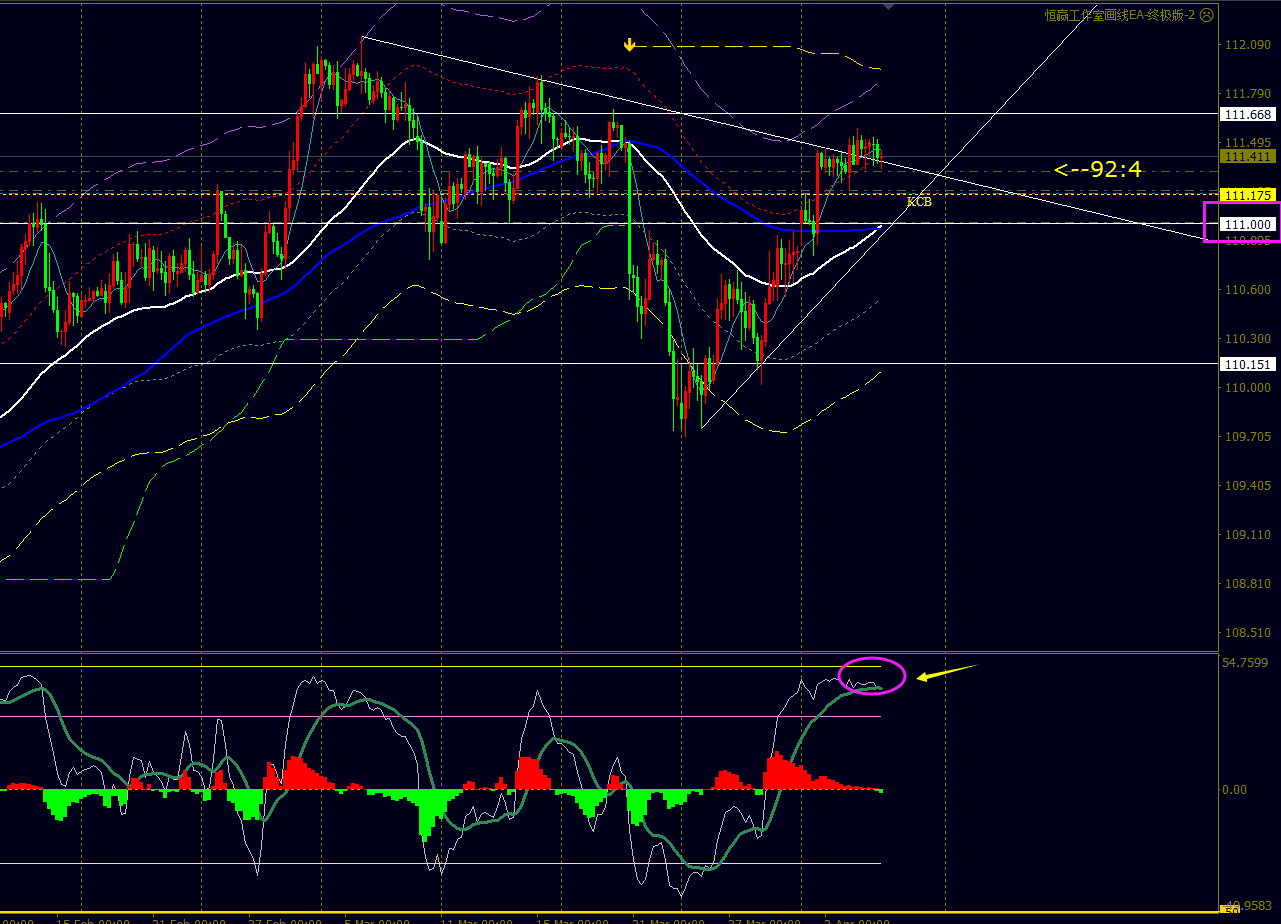Click the 111.175 yellow price label
Viewport: 1281px width, 924px height.
1247,194
